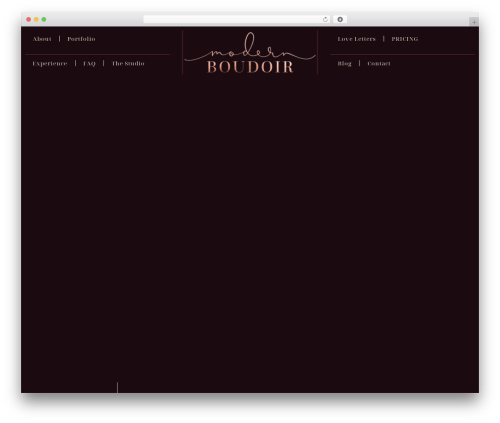Viewport: 500px width, 423px height.
Task: Reload the page via refresh icon
Action: pyautogui.click(x=325, y=19)
